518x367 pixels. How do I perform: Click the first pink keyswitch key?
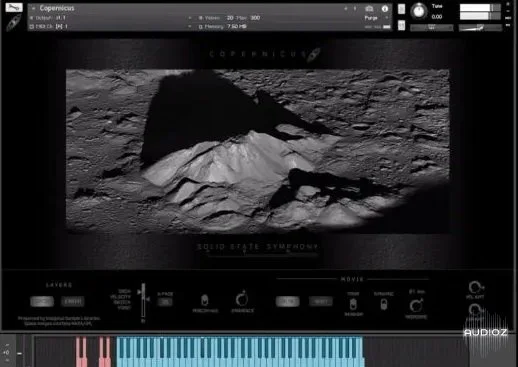[79, 362]
